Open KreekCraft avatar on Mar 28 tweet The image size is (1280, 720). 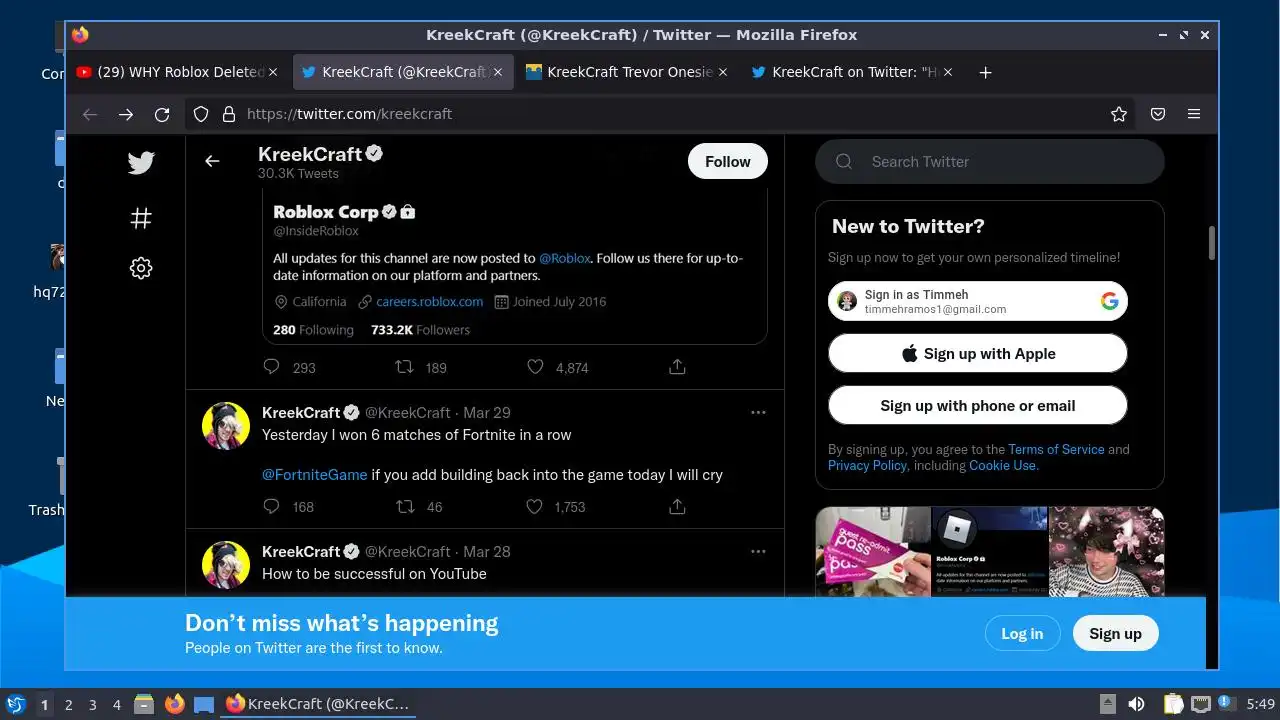[226, 565]
